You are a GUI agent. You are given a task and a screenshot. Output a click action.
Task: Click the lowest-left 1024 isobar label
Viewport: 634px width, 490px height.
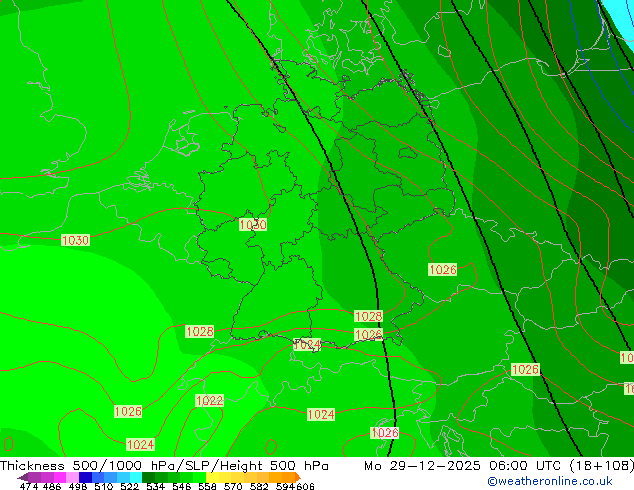(x=140, y=445)
